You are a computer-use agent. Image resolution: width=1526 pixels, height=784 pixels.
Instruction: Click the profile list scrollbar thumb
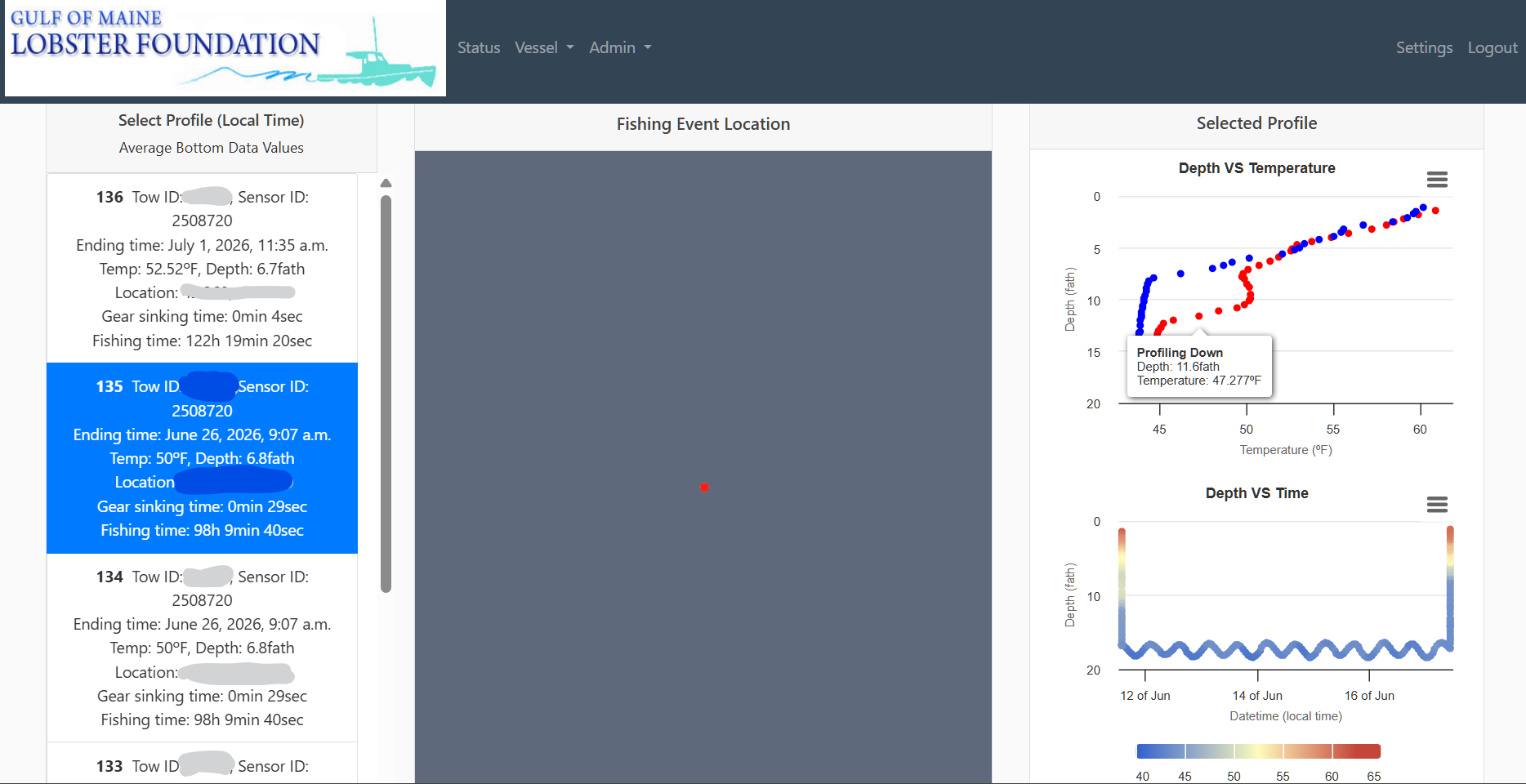pyautogui.click(x=386, y=394)
